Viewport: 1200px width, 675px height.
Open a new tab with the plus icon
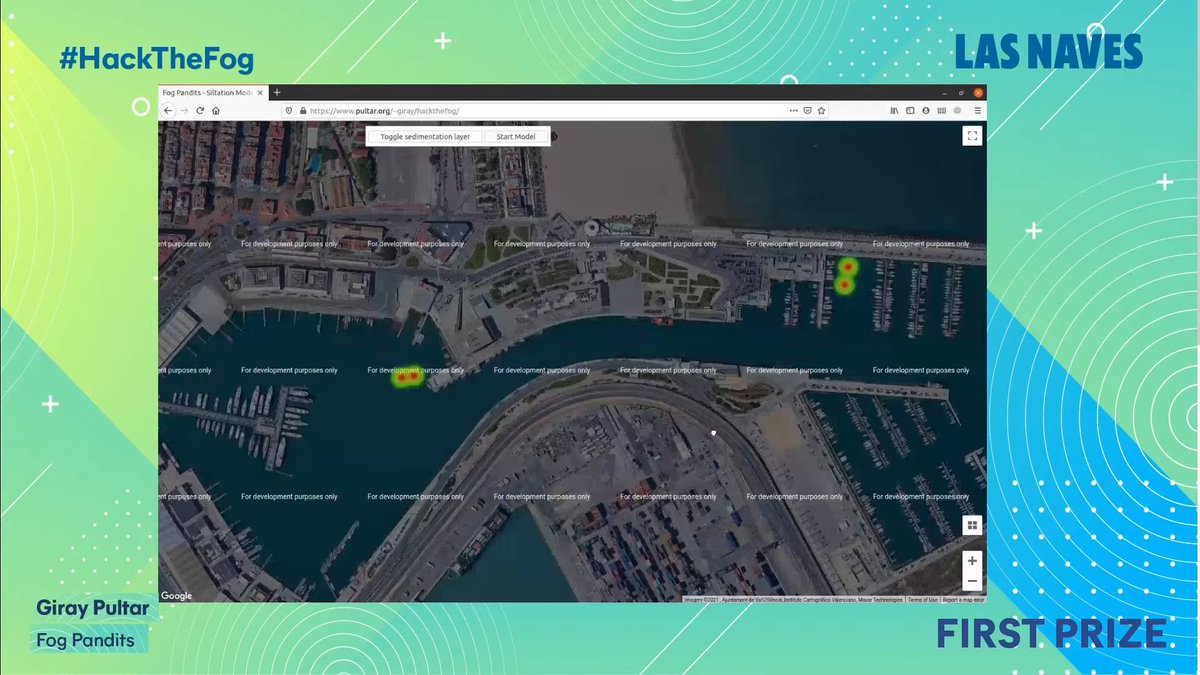point(277,93)
